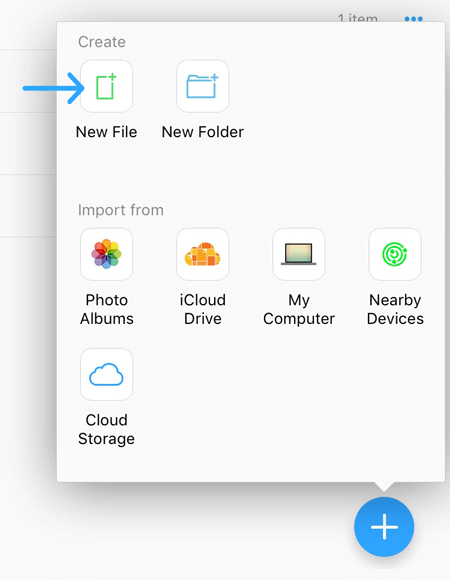The width and height of the screenshot is (450, 580).
Task: Select the blue New Folder icon
Action: tap(203, 86)
